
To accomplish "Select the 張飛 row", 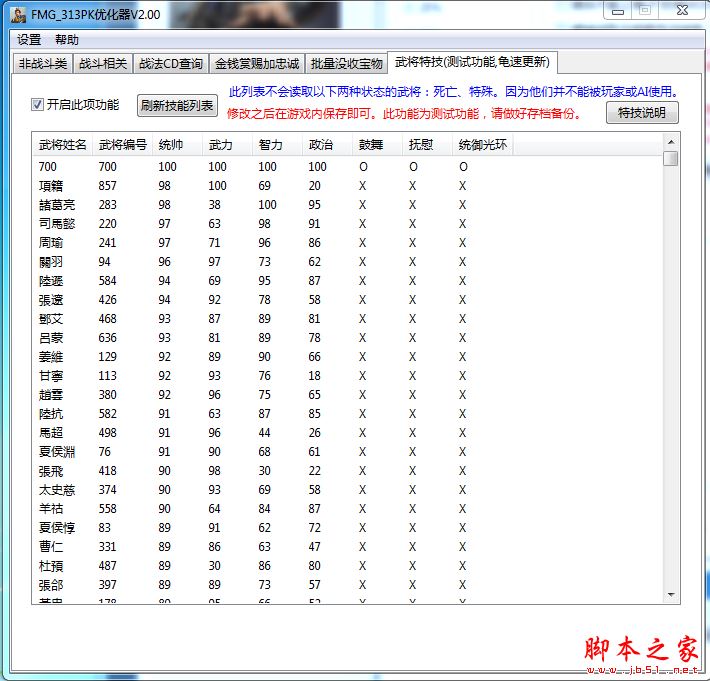I will (x=347, y=471).
